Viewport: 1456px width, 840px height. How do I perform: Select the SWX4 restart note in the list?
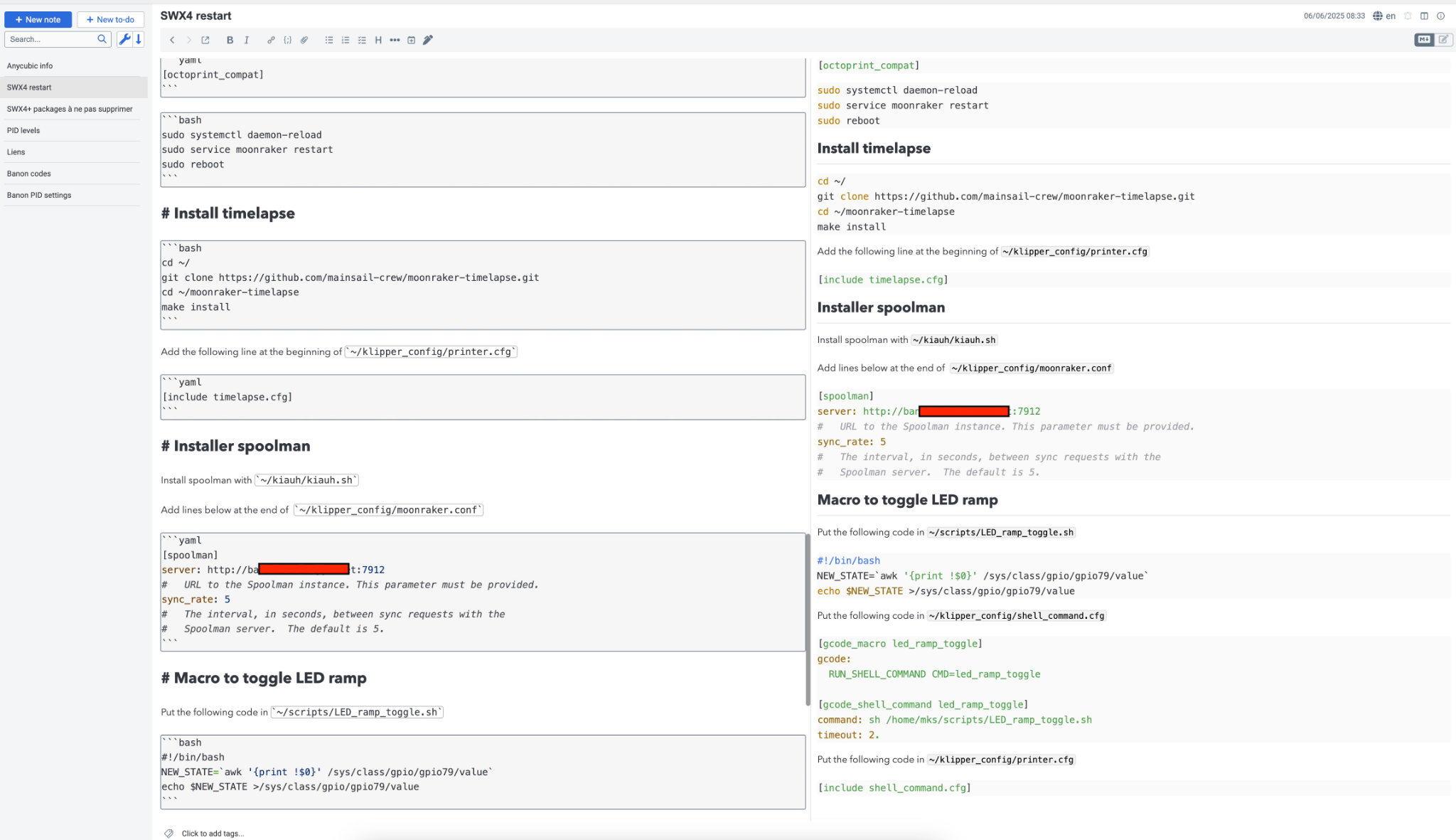coord(73,87)
